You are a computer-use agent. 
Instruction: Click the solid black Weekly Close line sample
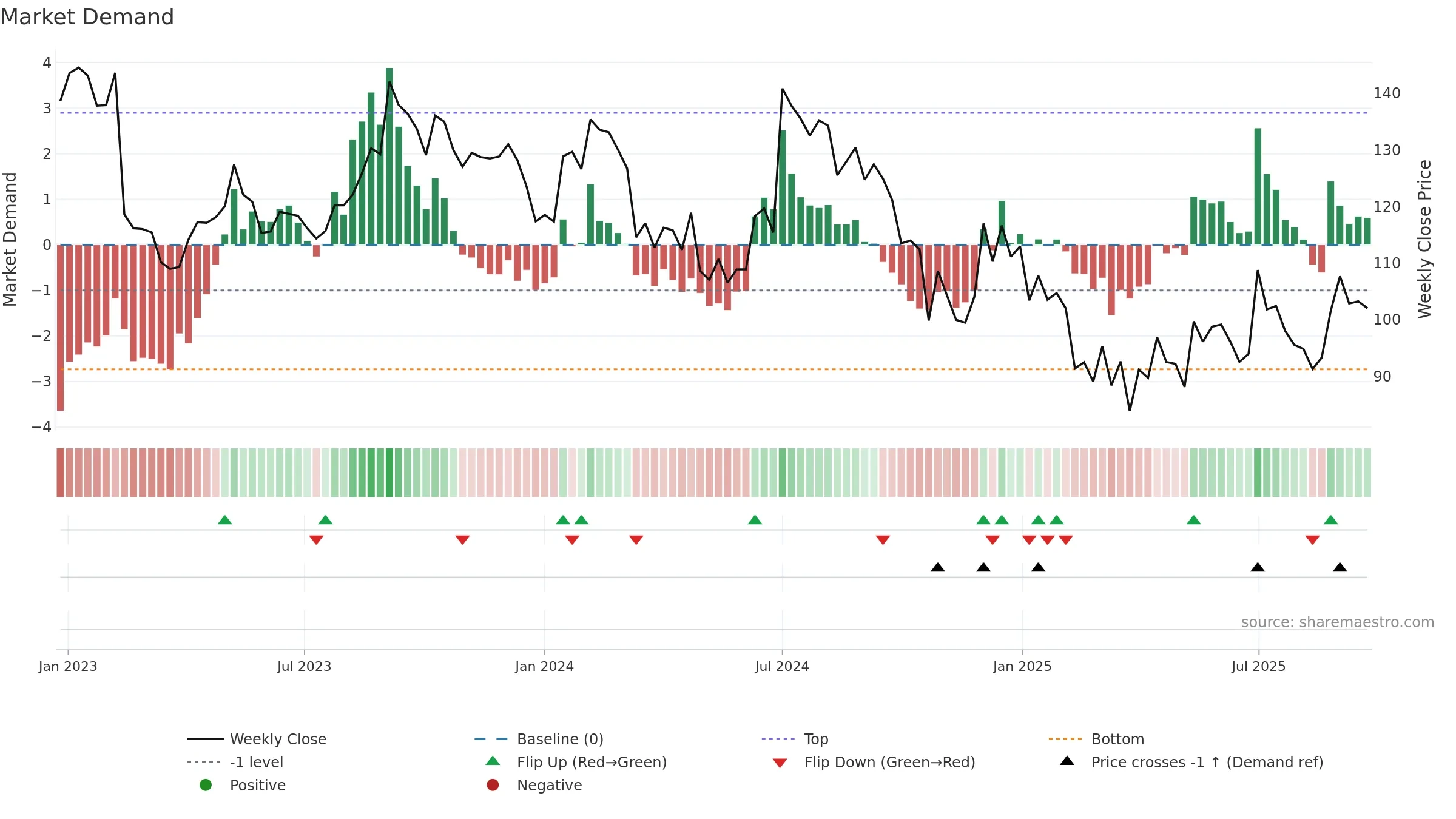pos(206,739)
